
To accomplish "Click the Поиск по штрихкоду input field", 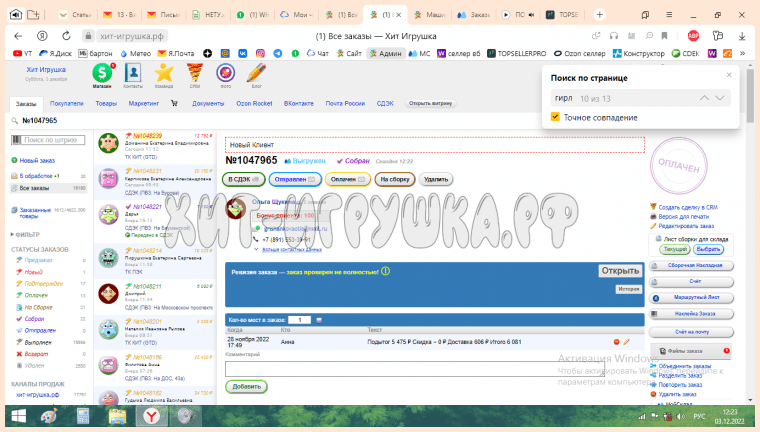I will click(x=52, y=140).
